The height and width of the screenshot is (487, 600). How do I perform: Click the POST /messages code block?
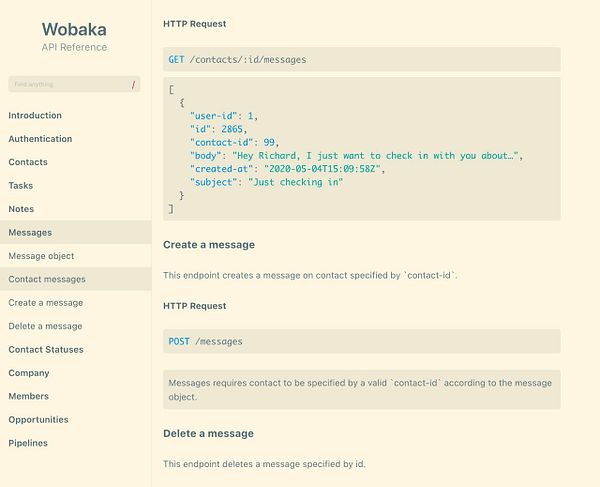click(x=361, y=341)
